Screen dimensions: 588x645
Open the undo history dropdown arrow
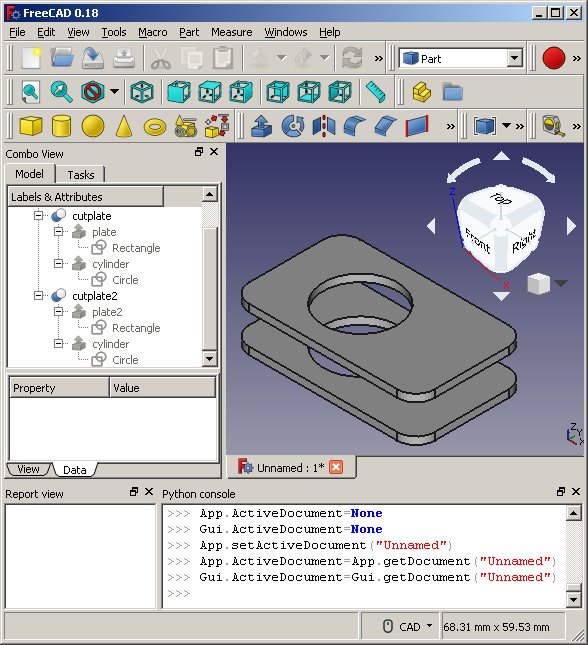[x=281, y=58]
